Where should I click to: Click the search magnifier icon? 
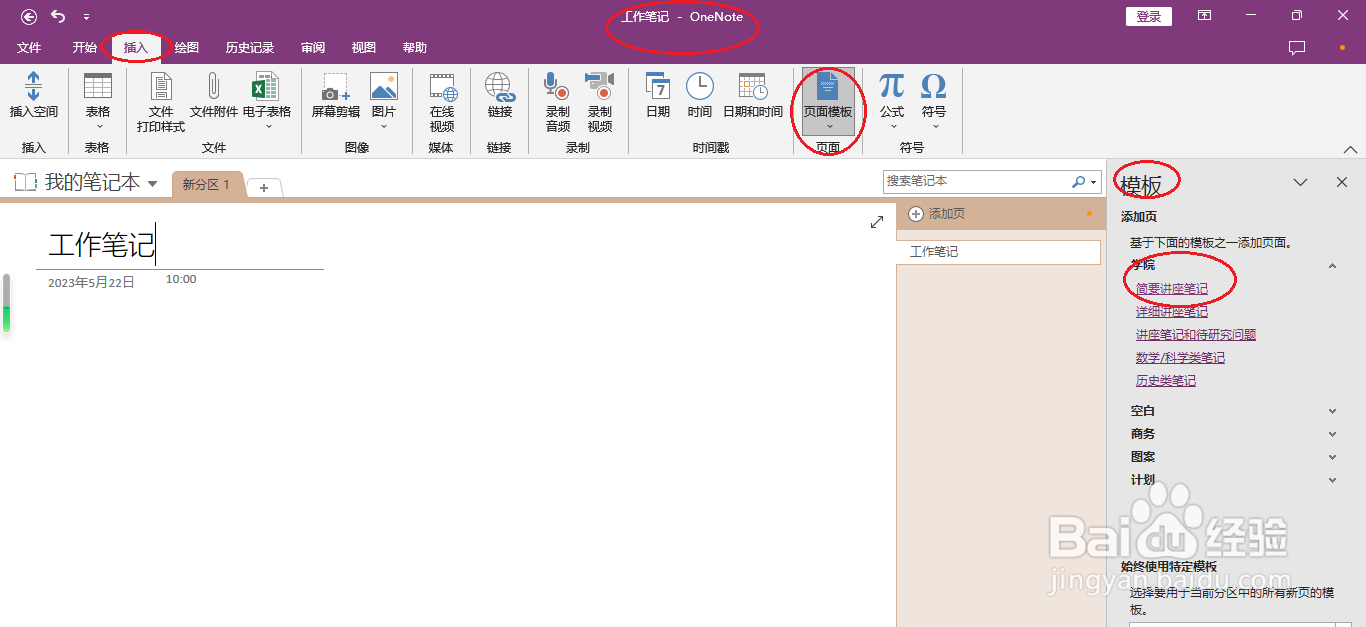pos(1078,182)
